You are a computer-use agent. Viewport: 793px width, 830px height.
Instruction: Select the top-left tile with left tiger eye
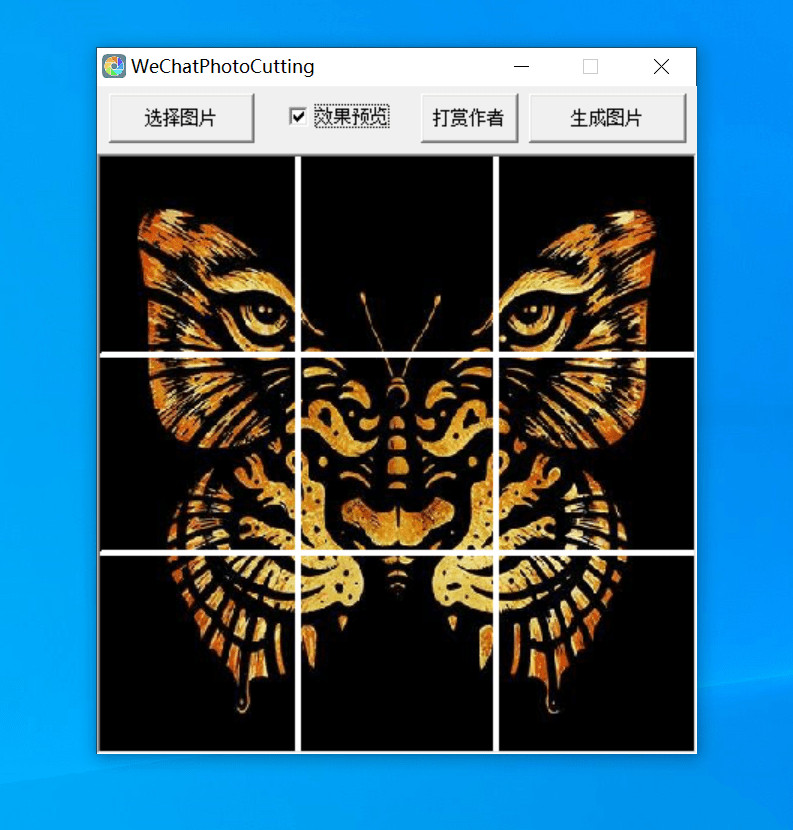pyautogui.click(x=197, y=254)
